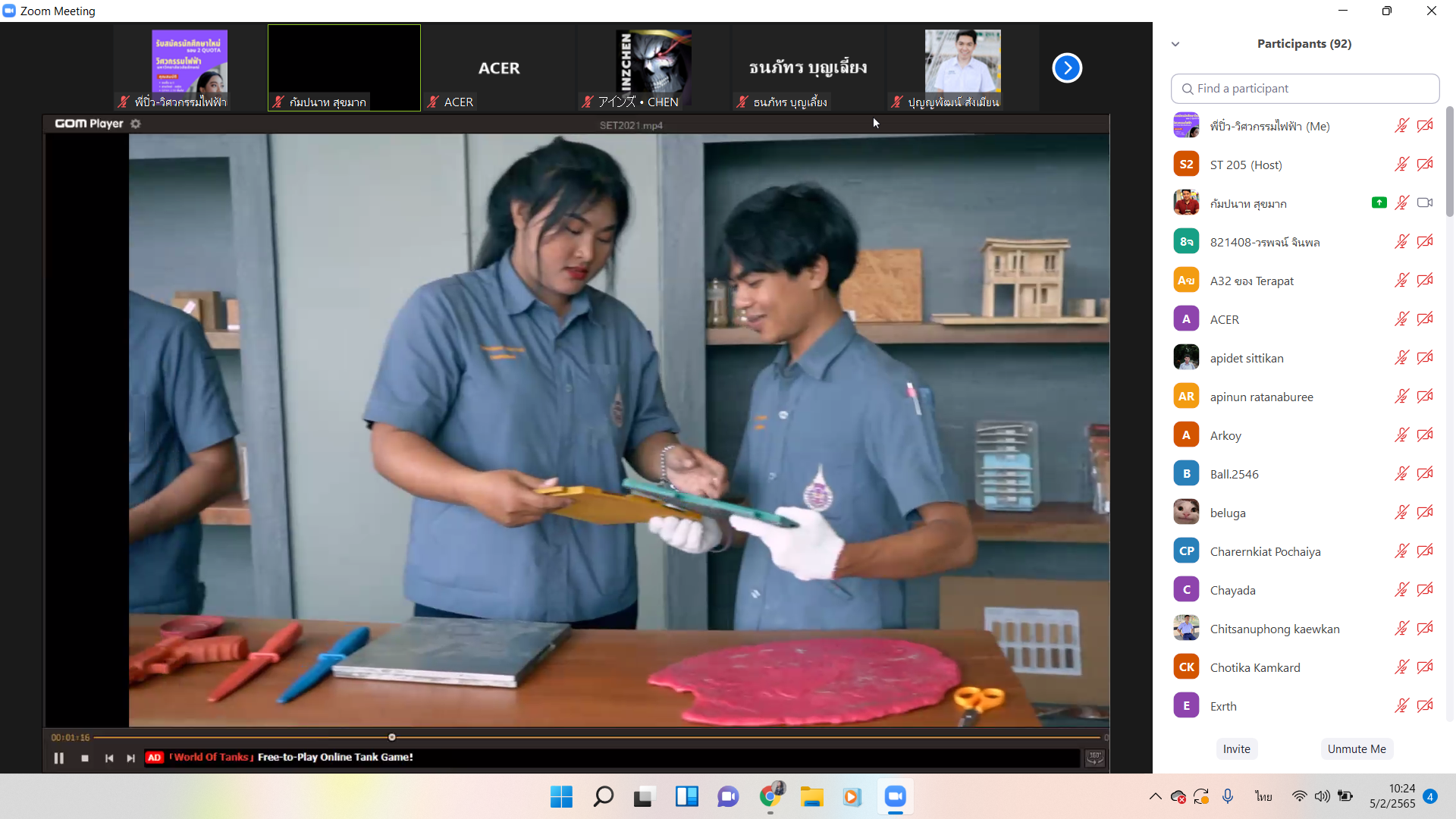Open Zoom from the Windows taskbar
The width and height of the screenshot is (1456, 819).
895,796
